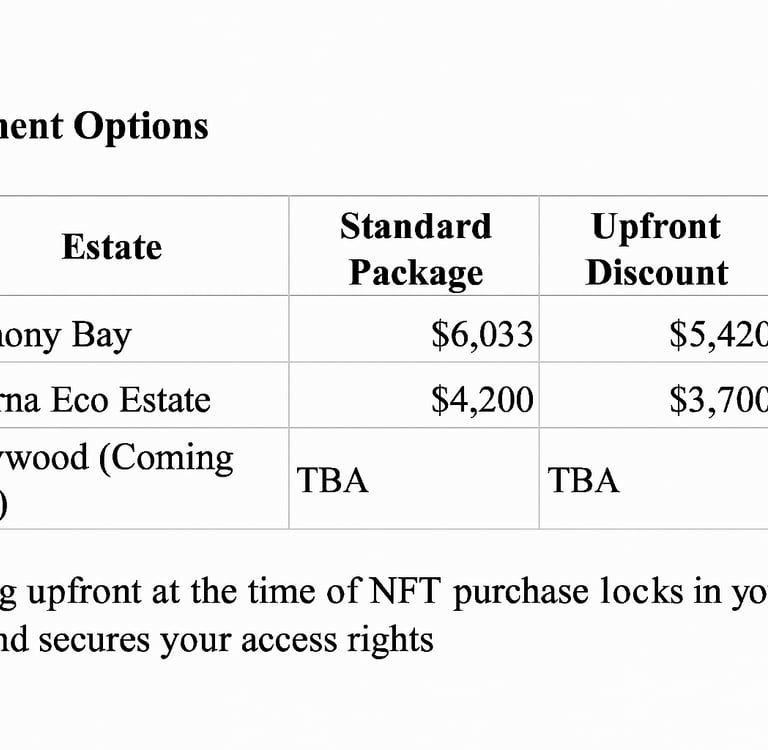This screenshot has width=768, height=750.
Task: Select the $3,700 price cell
Action: tap(718, 400)
